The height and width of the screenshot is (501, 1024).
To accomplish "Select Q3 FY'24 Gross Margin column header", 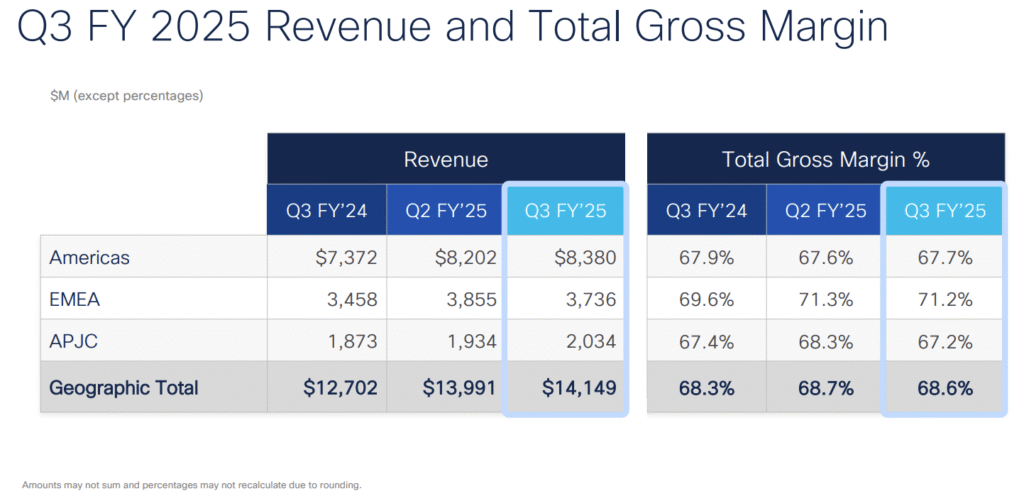I will coord(706,211).
